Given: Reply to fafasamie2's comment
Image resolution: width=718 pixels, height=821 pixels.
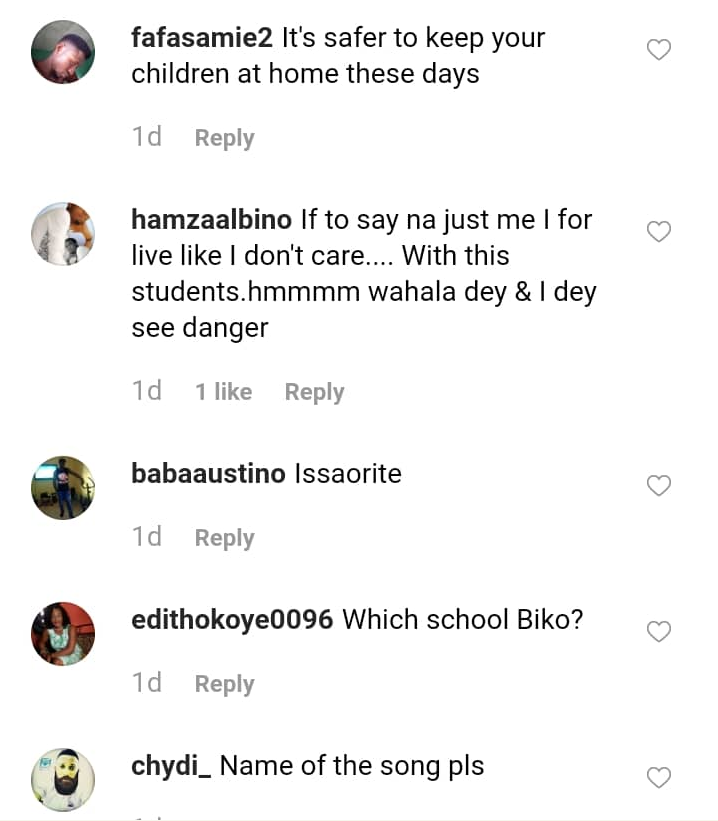Looking at the screenshot, I should pyautogui.click(x=224, y=138).
